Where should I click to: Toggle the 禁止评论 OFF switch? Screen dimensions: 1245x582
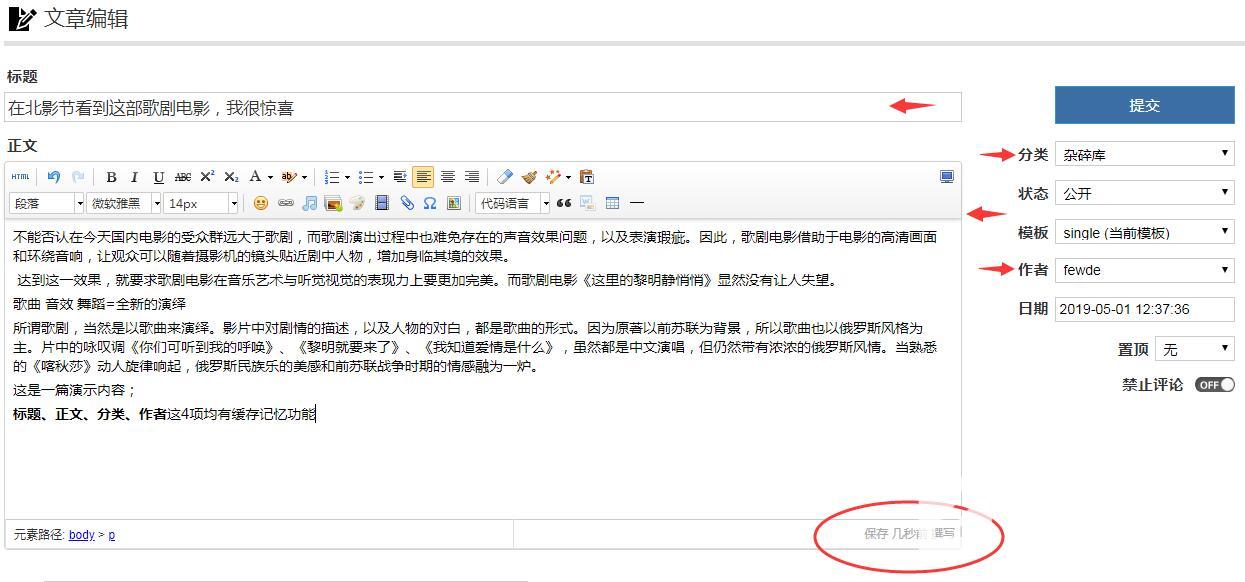(x=1214, y=385)
